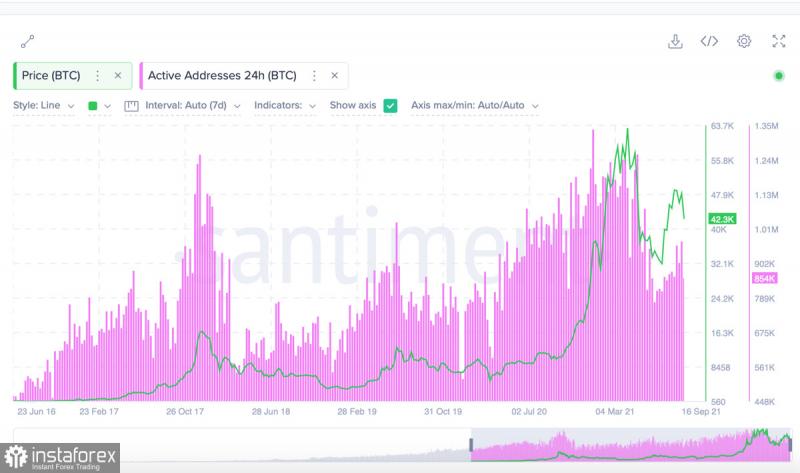Click the 854K active addresses label
Viewport: 800px width, 473px height.
click(764, 278)
